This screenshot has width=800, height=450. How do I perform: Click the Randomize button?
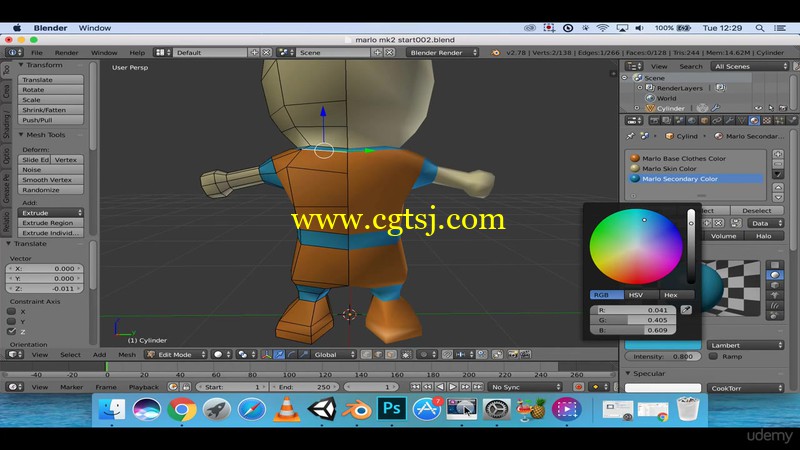tap(51, 190)
